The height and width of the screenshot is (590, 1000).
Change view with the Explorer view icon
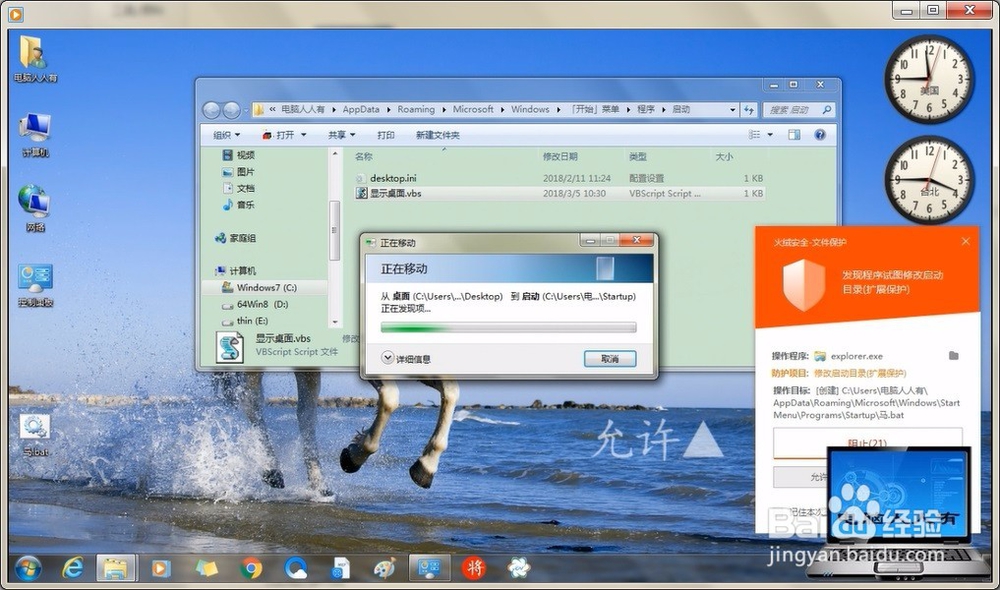(754, 135)
